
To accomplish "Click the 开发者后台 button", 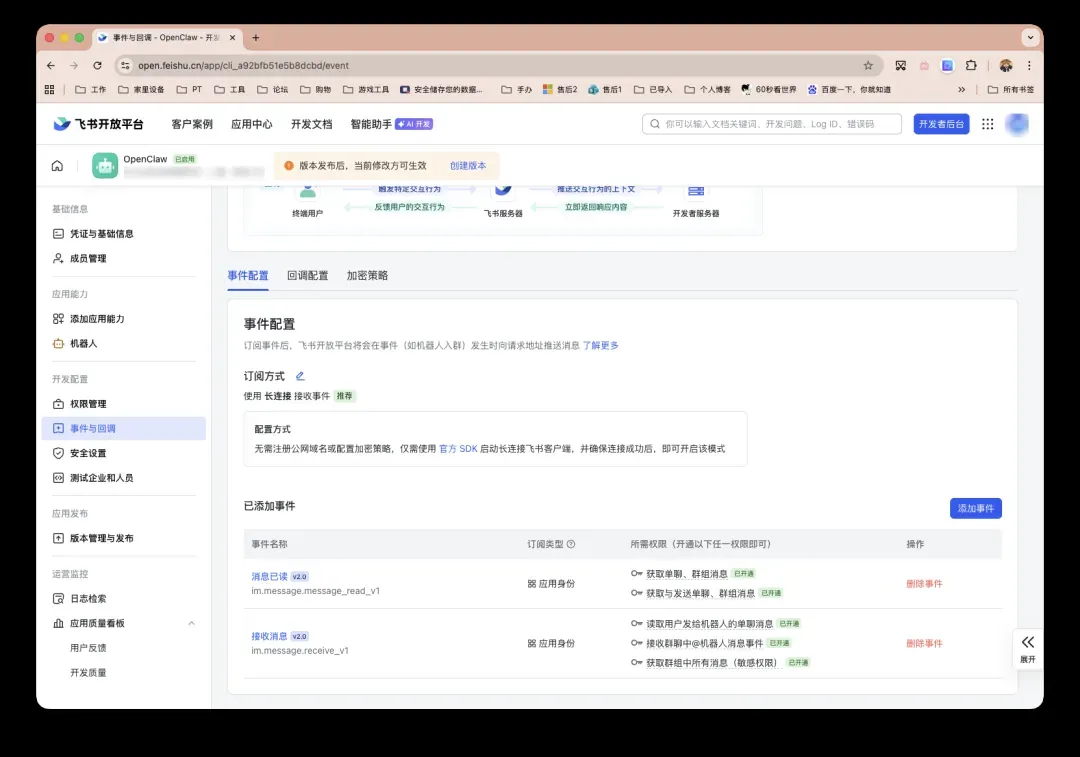I will pos(941,124).
